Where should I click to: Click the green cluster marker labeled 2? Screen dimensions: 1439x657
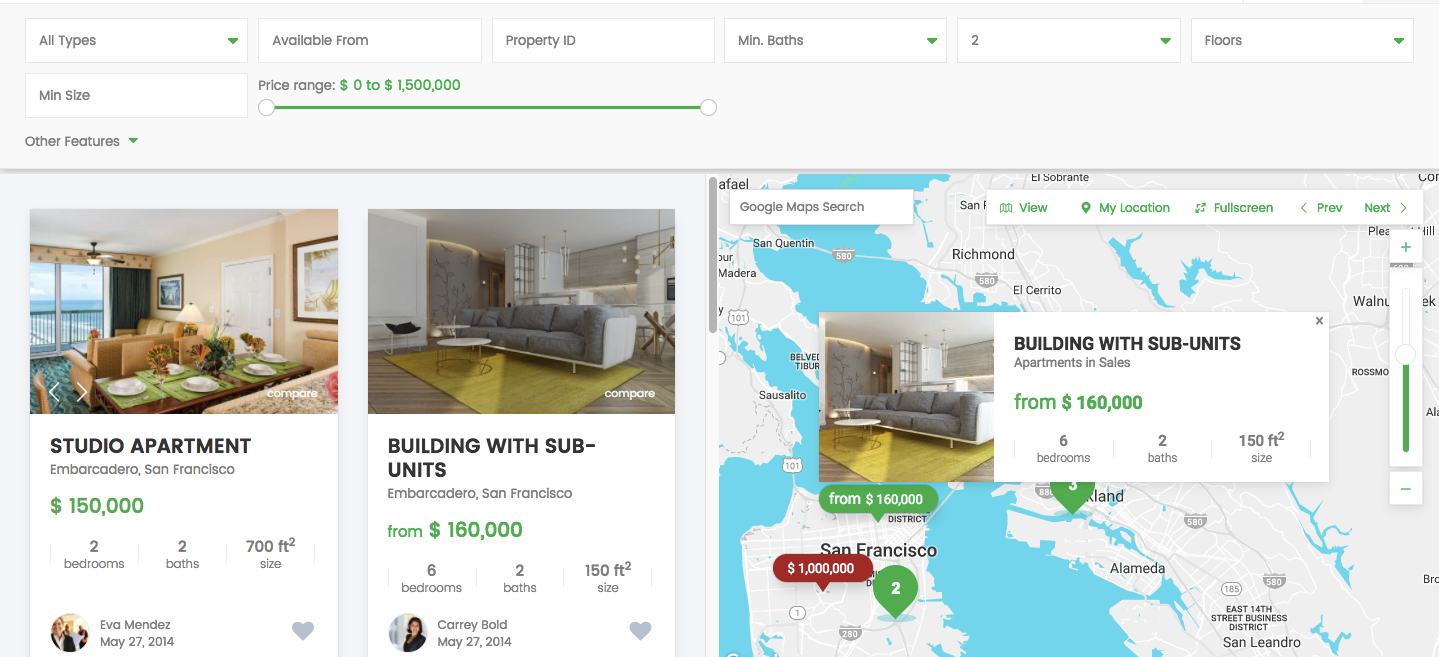[895, 589]
